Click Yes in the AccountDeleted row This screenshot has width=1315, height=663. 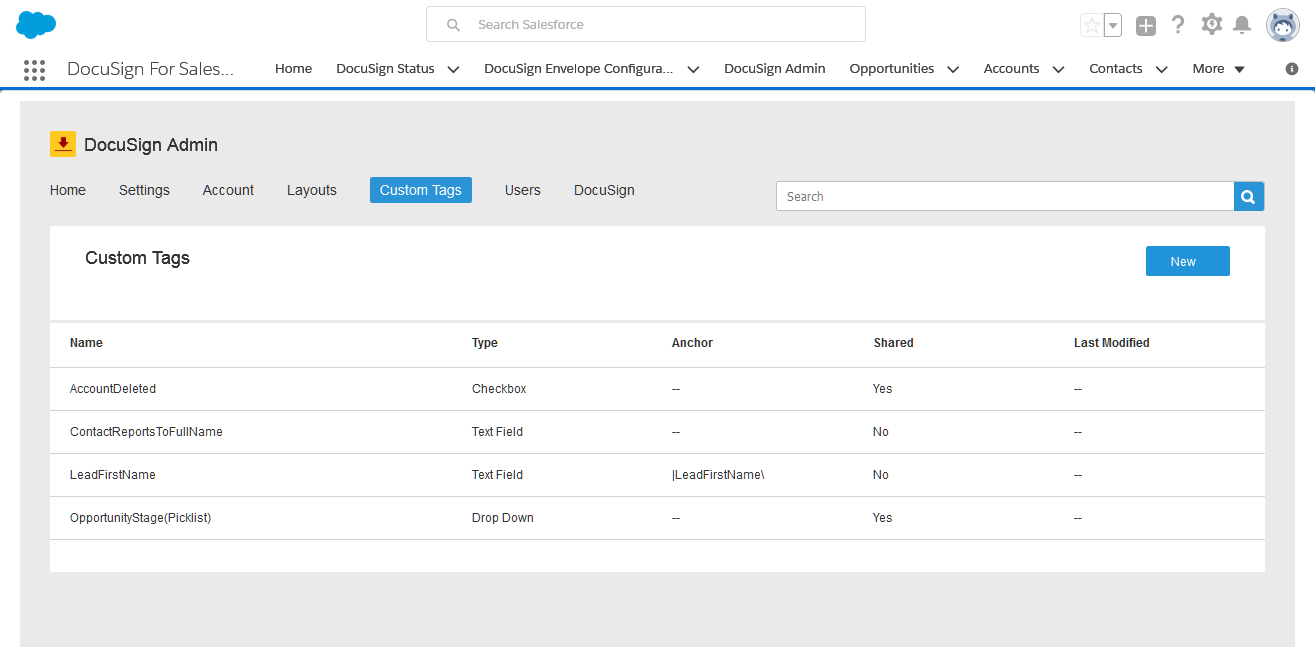(882, 389)
